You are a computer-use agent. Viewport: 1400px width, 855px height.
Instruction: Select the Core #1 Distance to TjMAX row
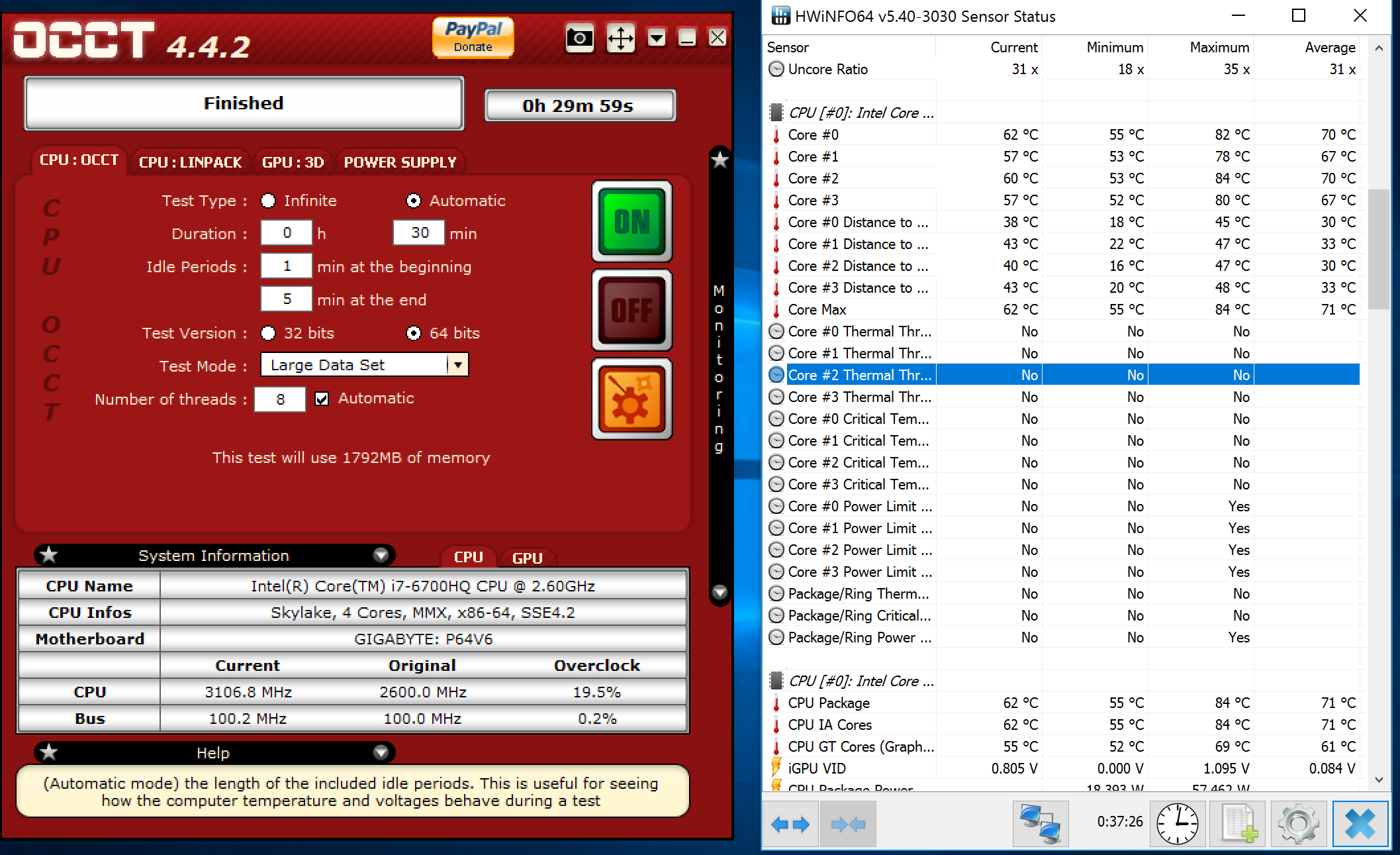point(1061,244)
